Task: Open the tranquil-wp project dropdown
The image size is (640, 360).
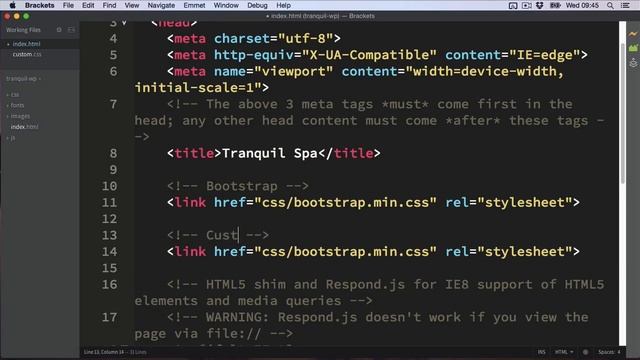Action: pos(23,78)
